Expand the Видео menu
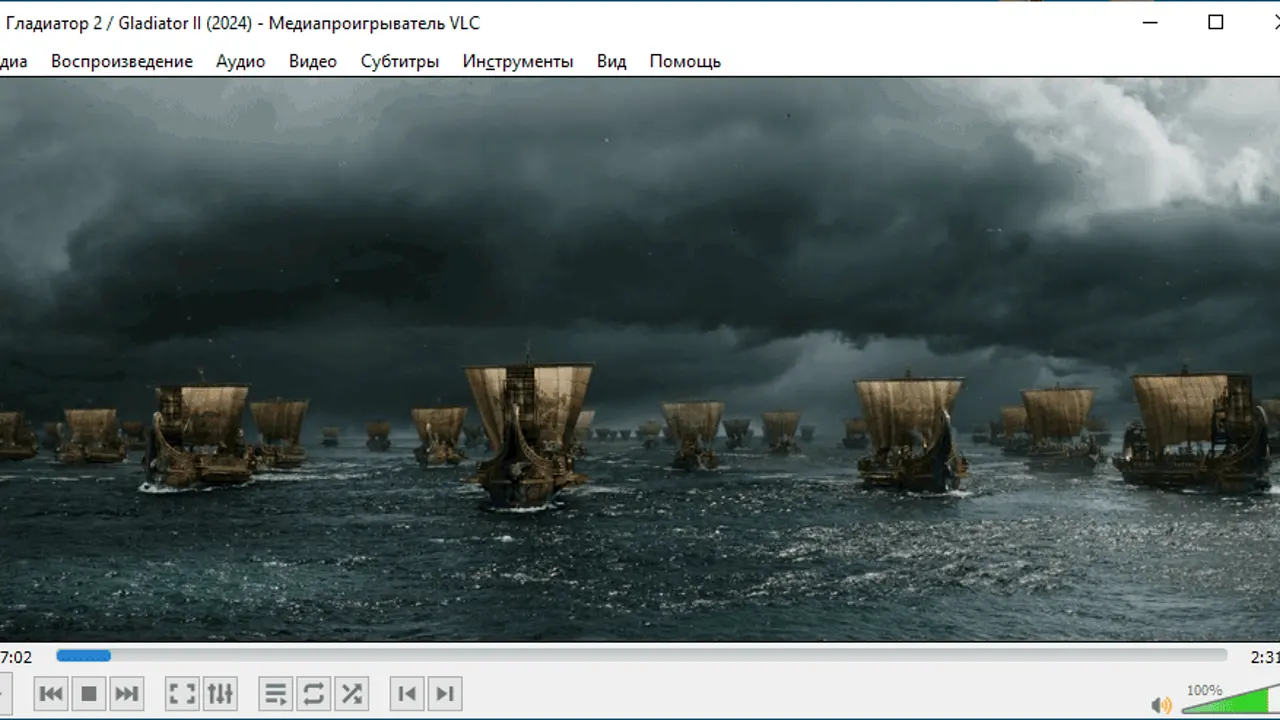The height and width of the screenshot is (720, 1280). coord(313,61)
